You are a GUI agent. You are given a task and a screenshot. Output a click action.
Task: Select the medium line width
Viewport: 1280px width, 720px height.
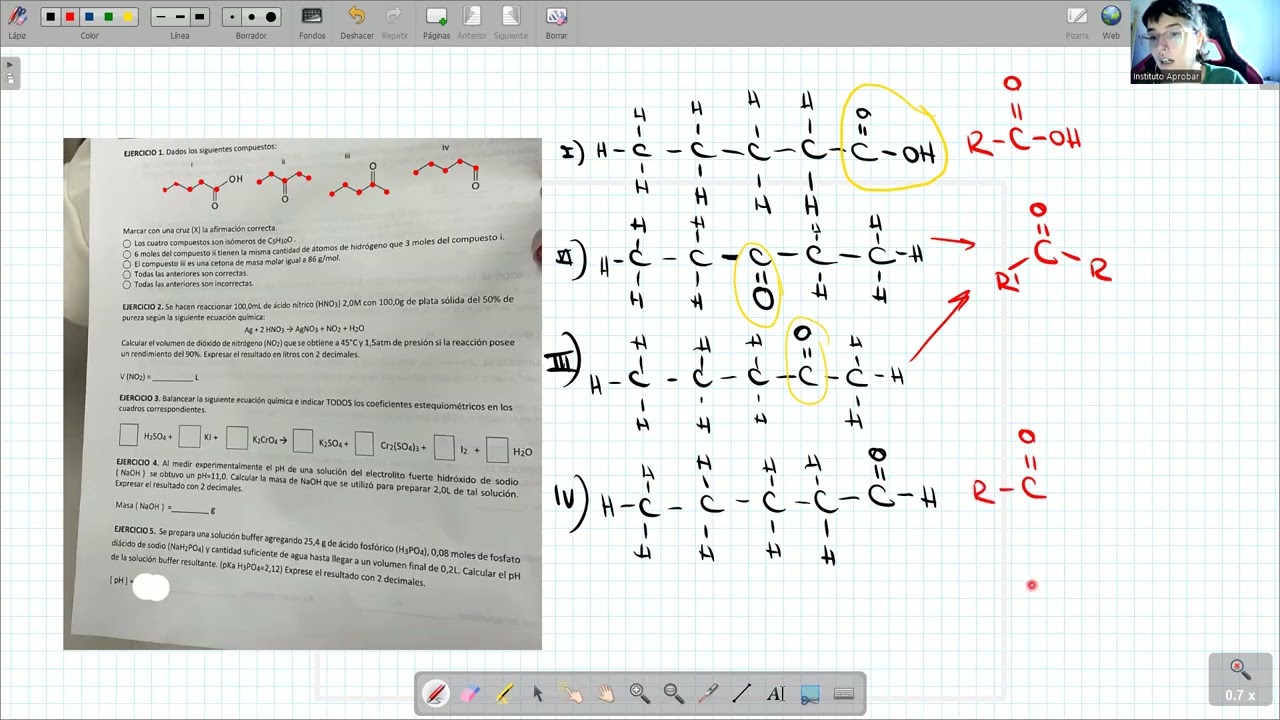pyautogui.click(x=180, y=17)
